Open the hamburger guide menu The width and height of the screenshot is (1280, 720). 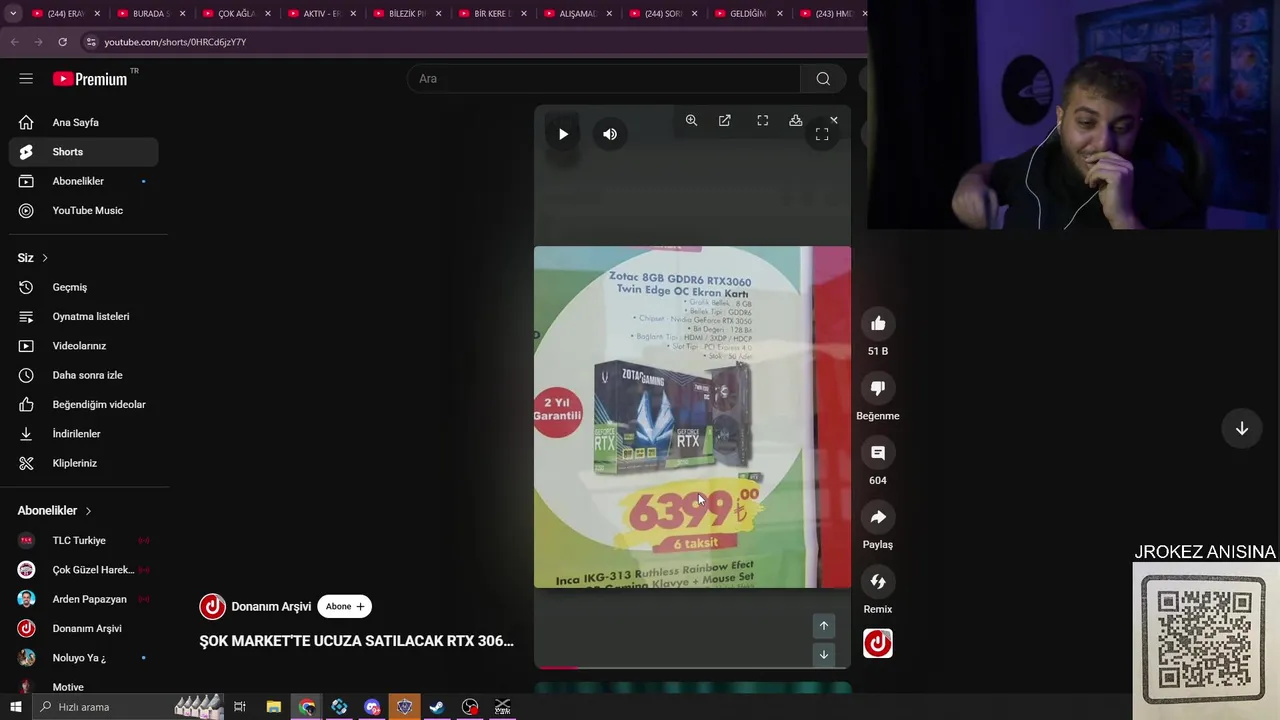(26, 79)
